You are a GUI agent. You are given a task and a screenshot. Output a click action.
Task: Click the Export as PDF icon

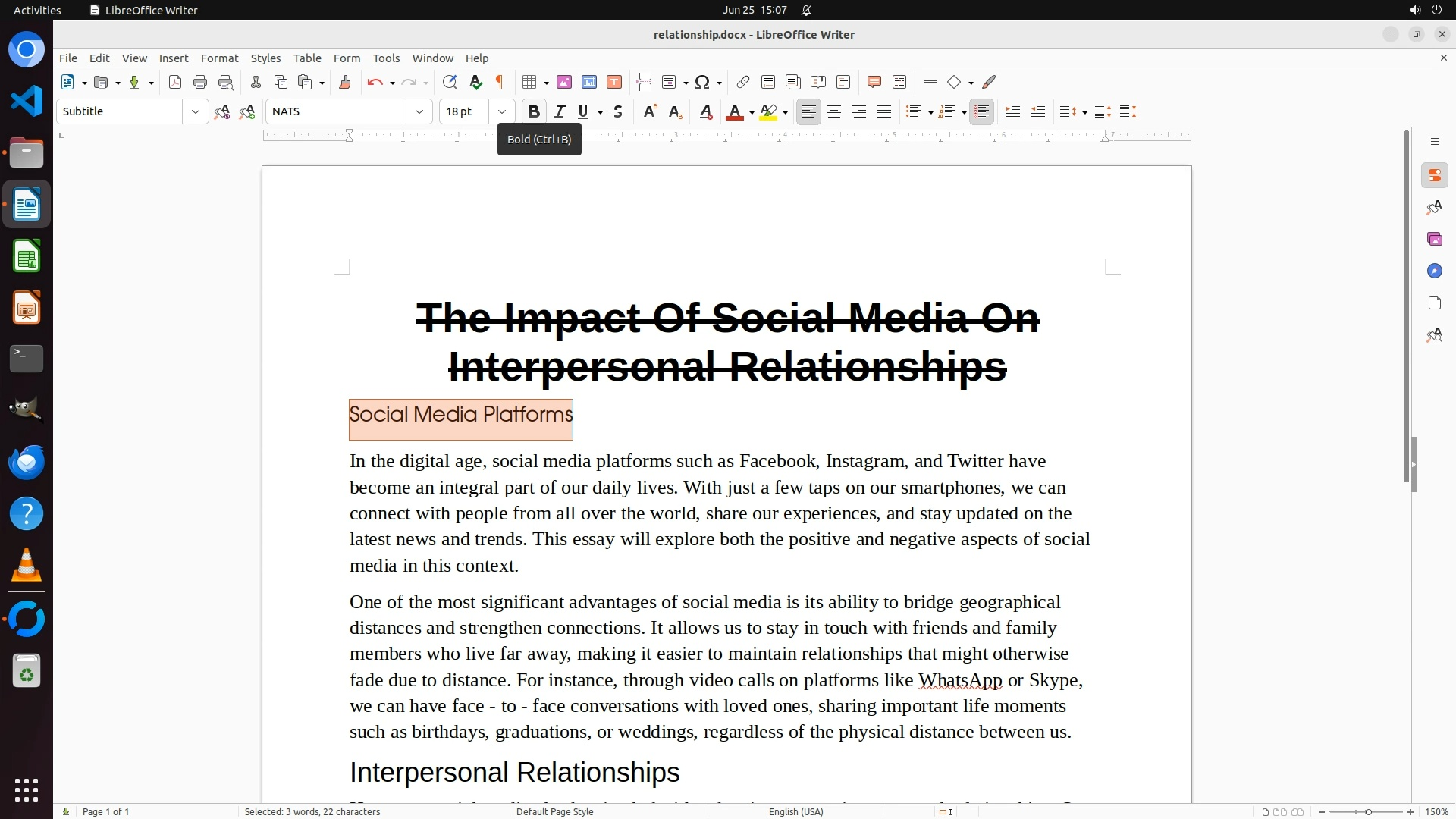[175, 83]
